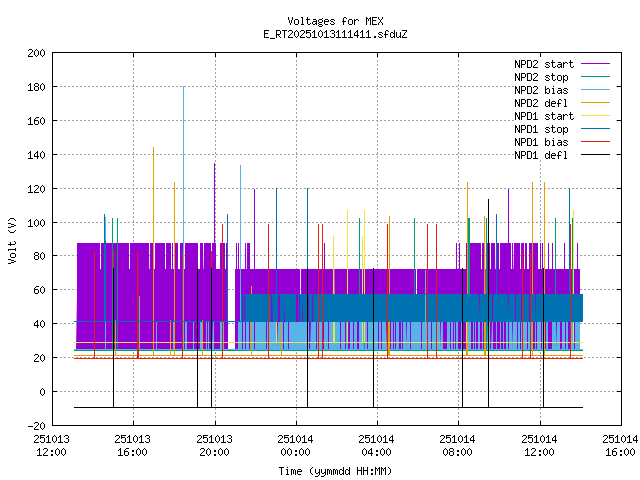Click the 251013 20:00 time tick label
Image resolution: width=640 pixels, height=480 pixels.
click(213, 445)
